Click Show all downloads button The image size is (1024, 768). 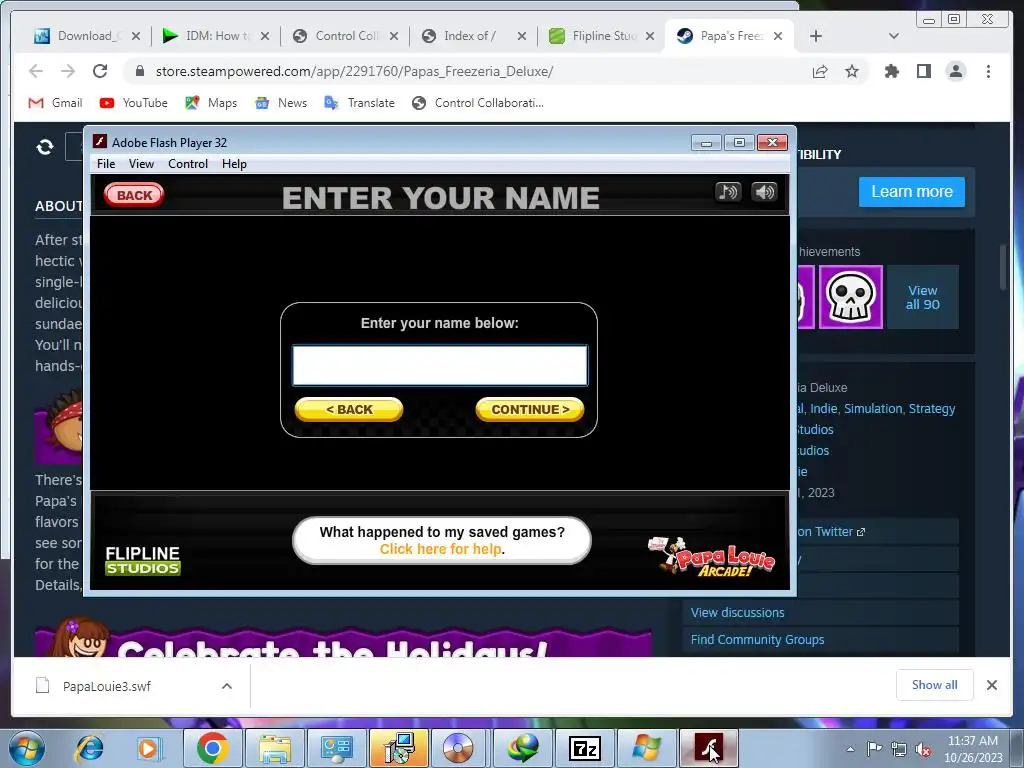935,684
